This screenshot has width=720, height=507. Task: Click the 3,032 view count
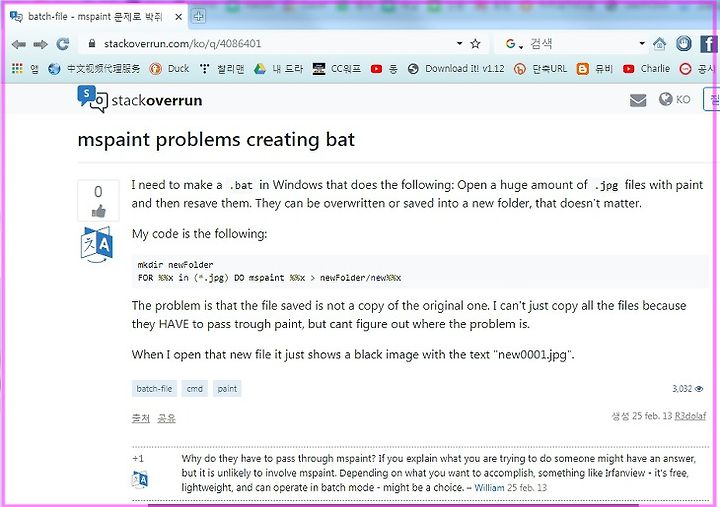(x=682, y=389)
